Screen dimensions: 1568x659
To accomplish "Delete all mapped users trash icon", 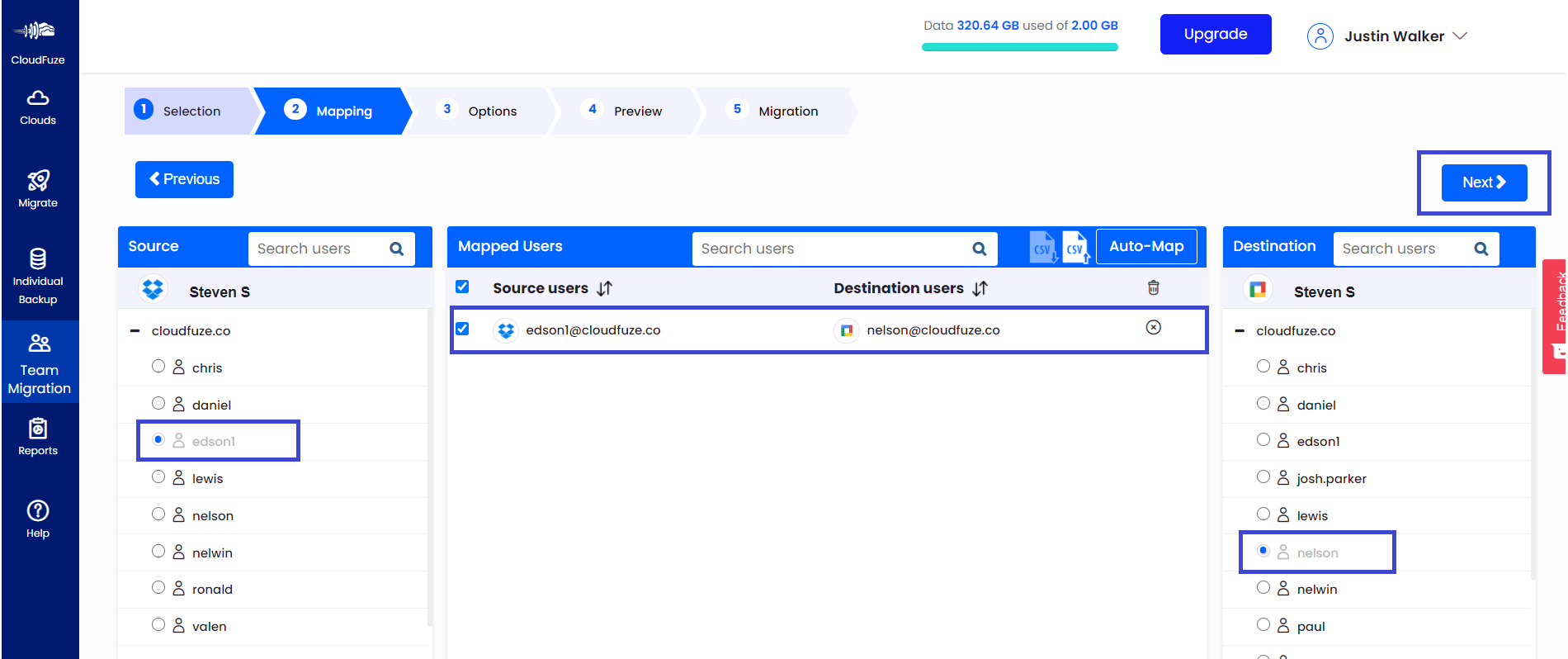I will (1154, 287).
